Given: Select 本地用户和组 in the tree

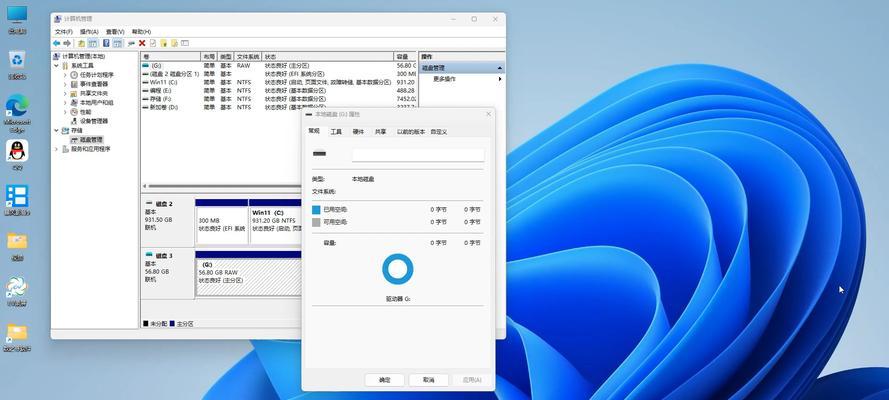Looking at the screenshot, I should click(96, 103).
